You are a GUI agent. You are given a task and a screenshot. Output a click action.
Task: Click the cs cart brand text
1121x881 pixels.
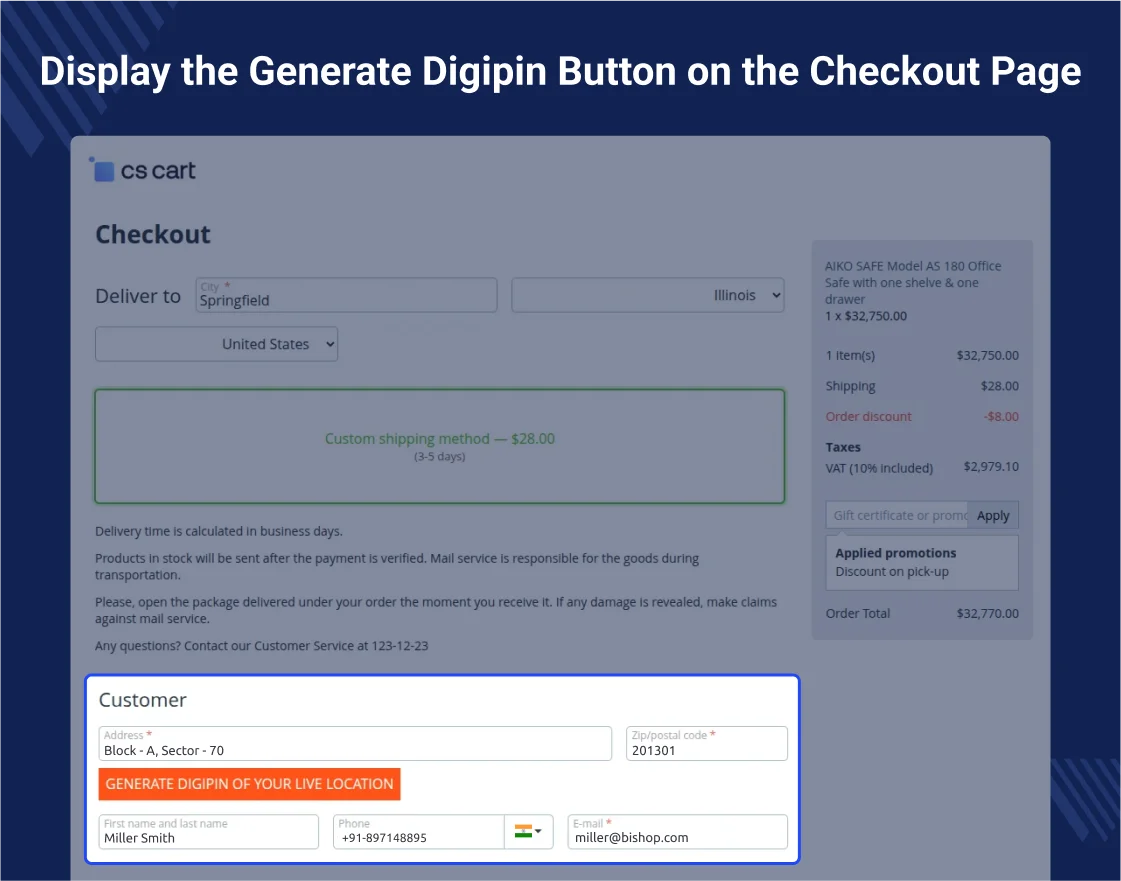tap(158, 171)
